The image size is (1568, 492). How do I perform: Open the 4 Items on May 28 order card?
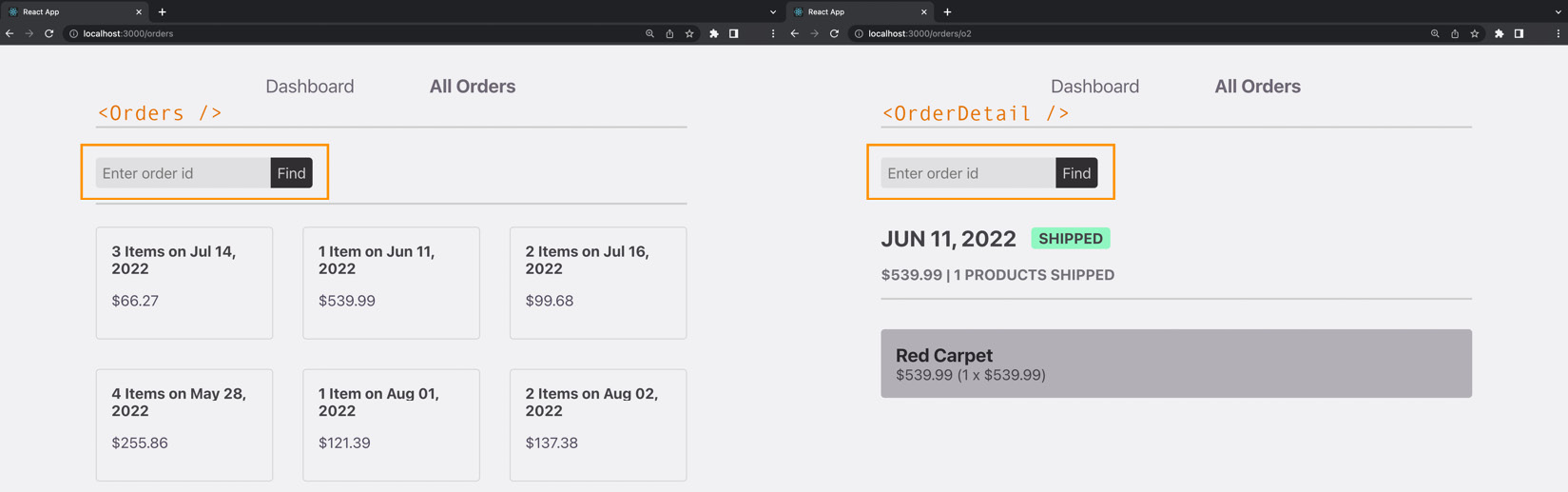(184, 424)
